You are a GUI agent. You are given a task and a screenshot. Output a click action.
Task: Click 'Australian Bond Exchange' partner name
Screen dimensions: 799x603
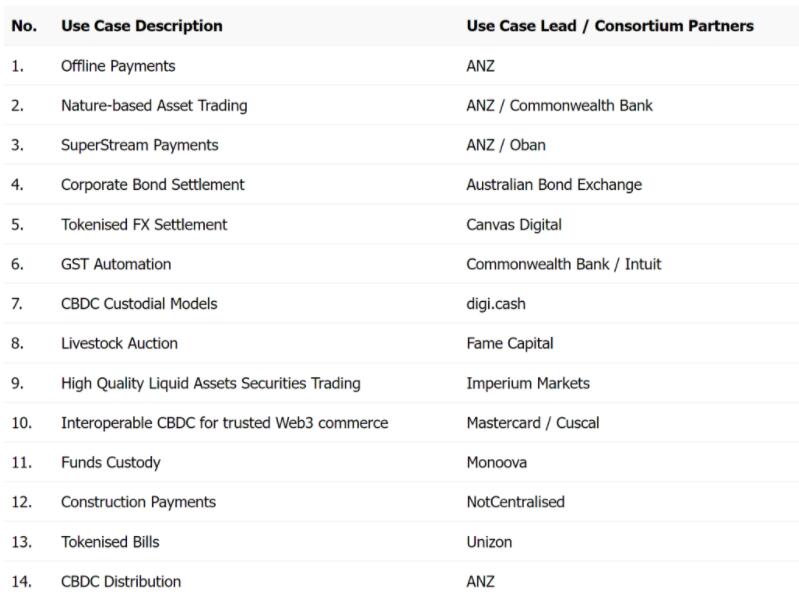click(x=554, y=185)
